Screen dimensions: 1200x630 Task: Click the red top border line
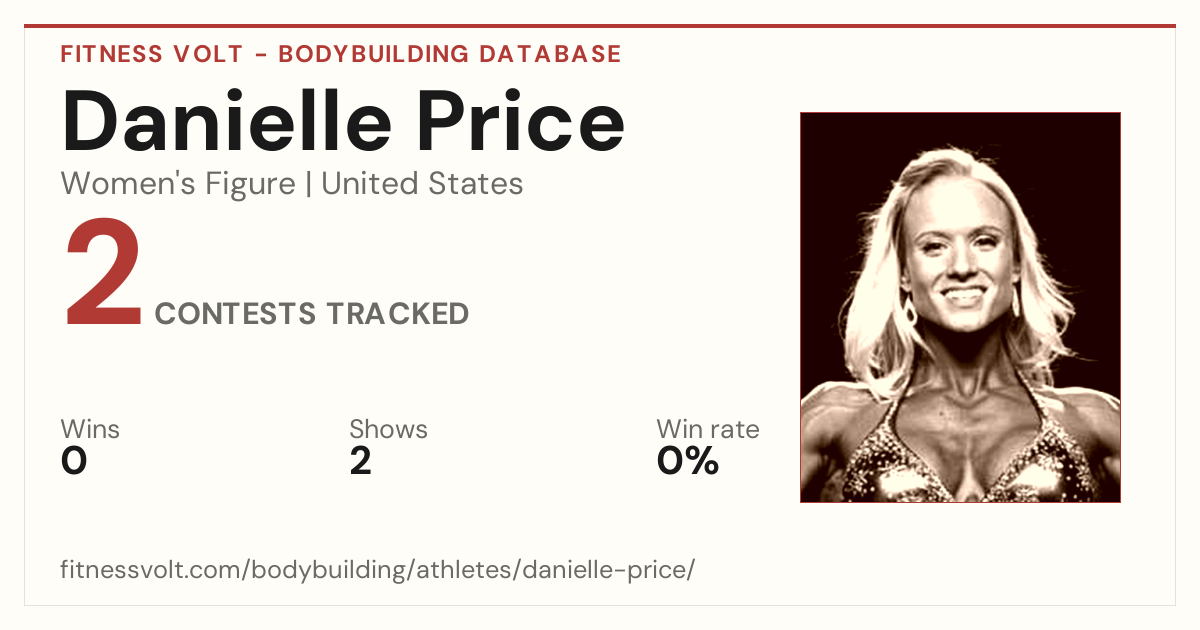(600, 26)
